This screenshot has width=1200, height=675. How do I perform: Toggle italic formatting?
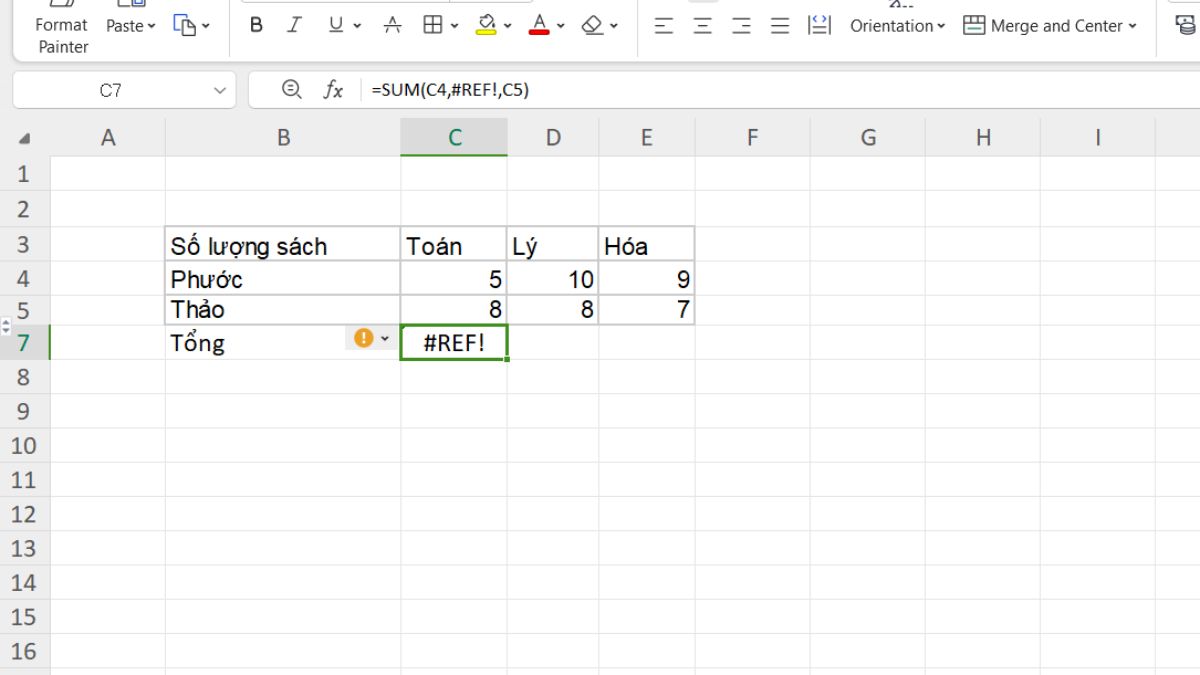point(294,26)
